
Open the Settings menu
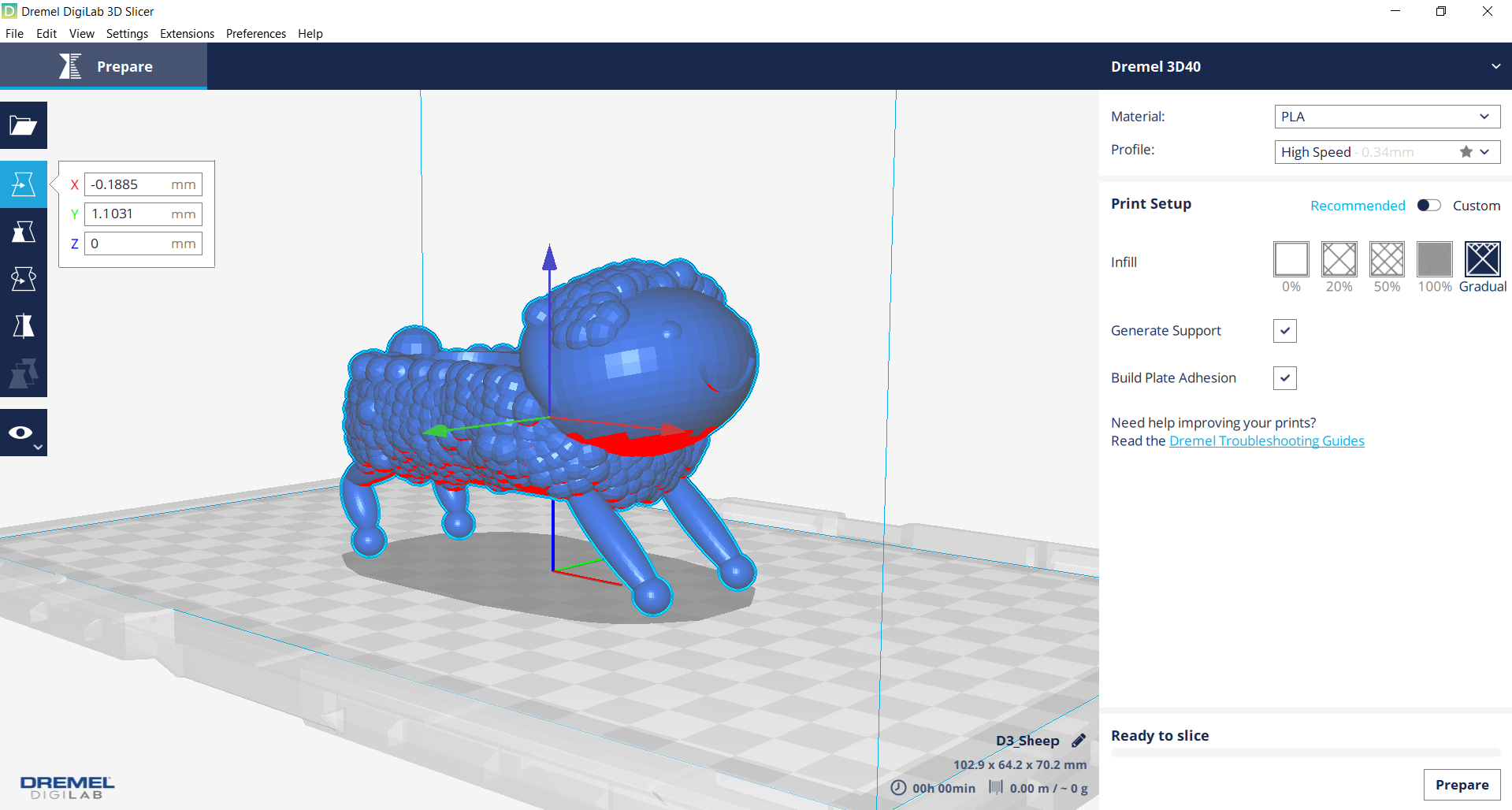[127, 33]
